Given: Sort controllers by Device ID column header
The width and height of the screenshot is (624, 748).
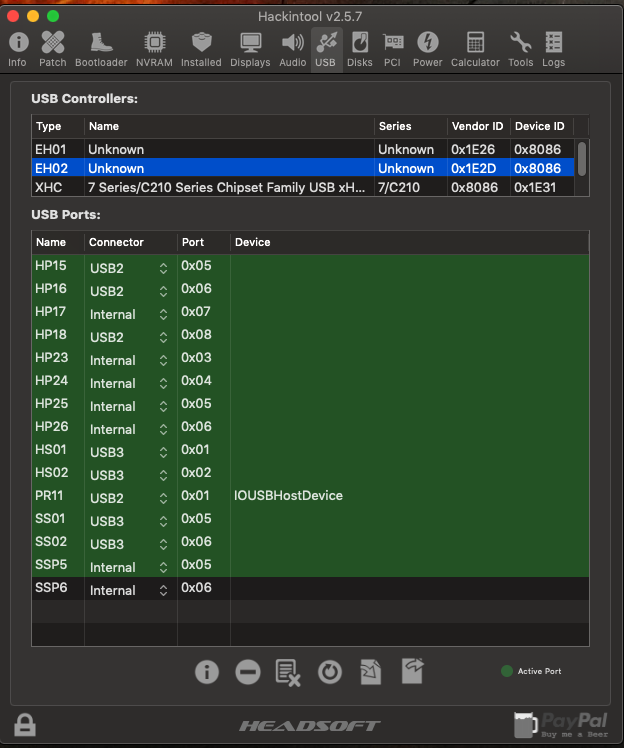Looking at the screenshot, I should coord(542,126).
